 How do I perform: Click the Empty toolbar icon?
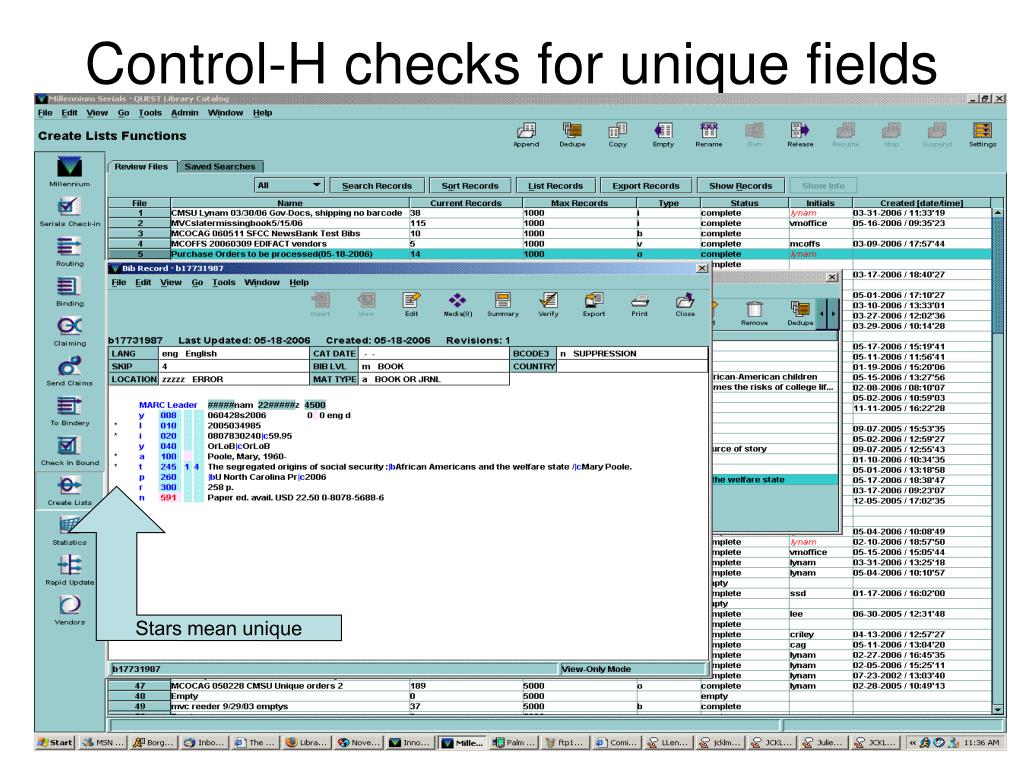(x=663, y=135)
